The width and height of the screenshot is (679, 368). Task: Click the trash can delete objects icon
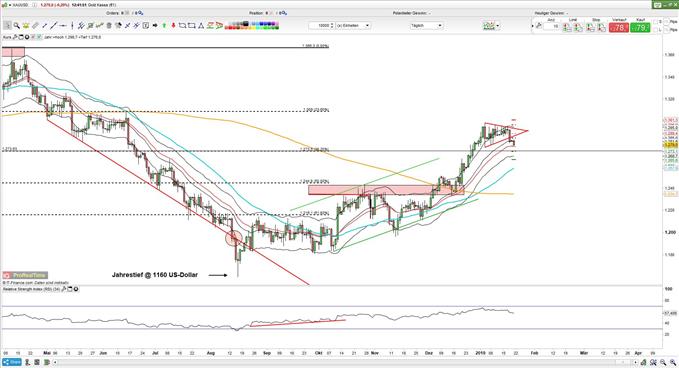(x=109, y=26)
